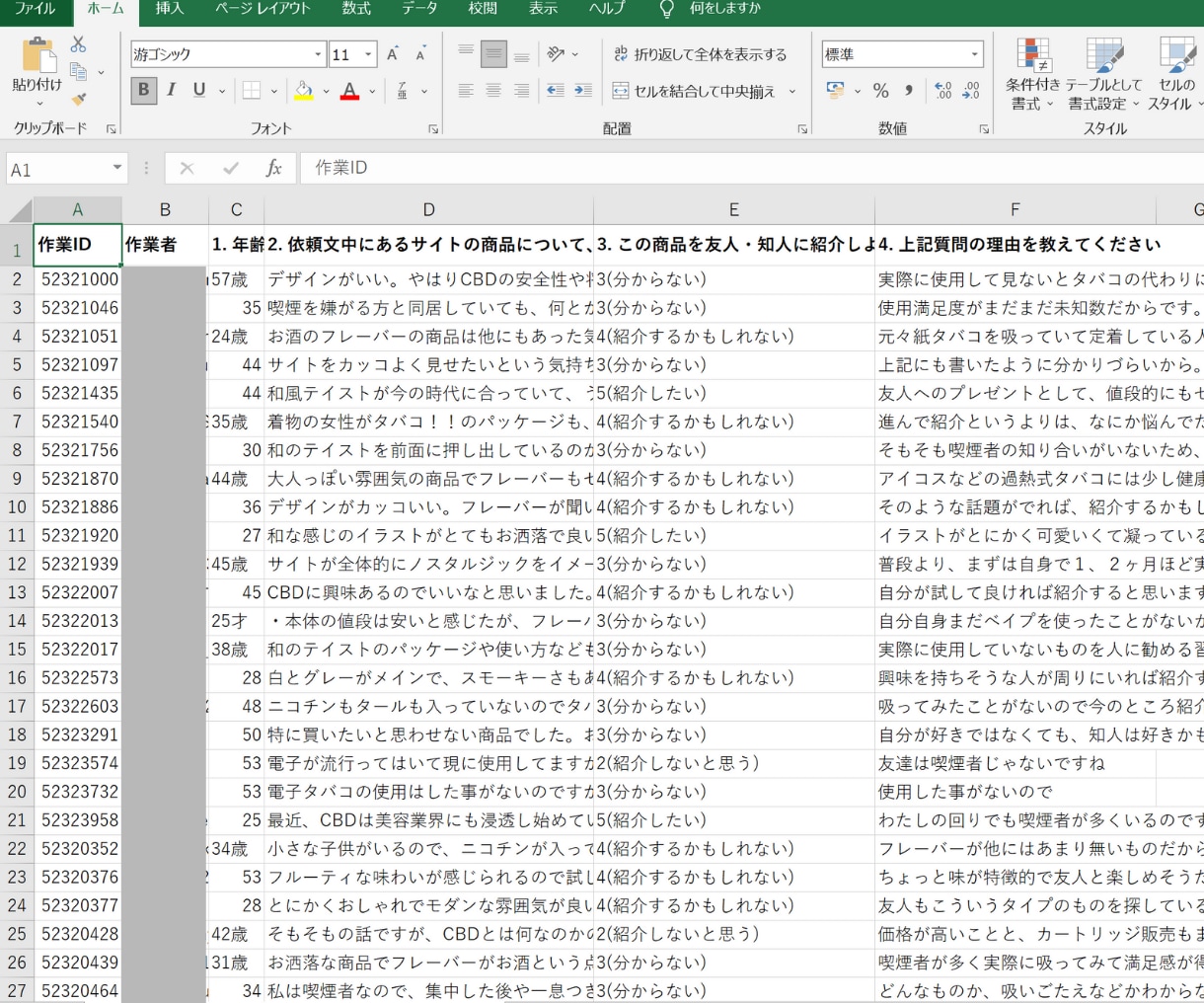Viewport: 1204px width, 1003px height.
Task: Click the 何をしますか search box
Action: pos(725,9)
